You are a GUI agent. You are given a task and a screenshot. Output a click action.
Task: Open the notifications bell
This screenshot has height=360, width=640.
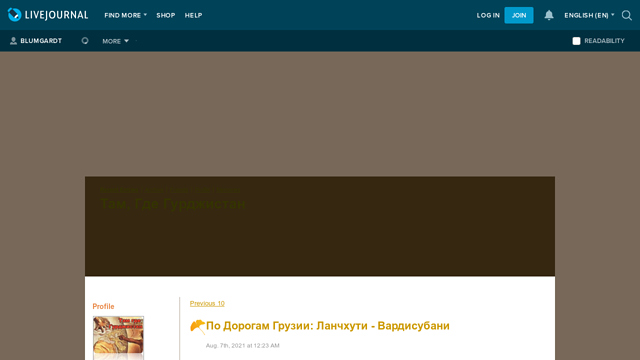coord(549,15)
